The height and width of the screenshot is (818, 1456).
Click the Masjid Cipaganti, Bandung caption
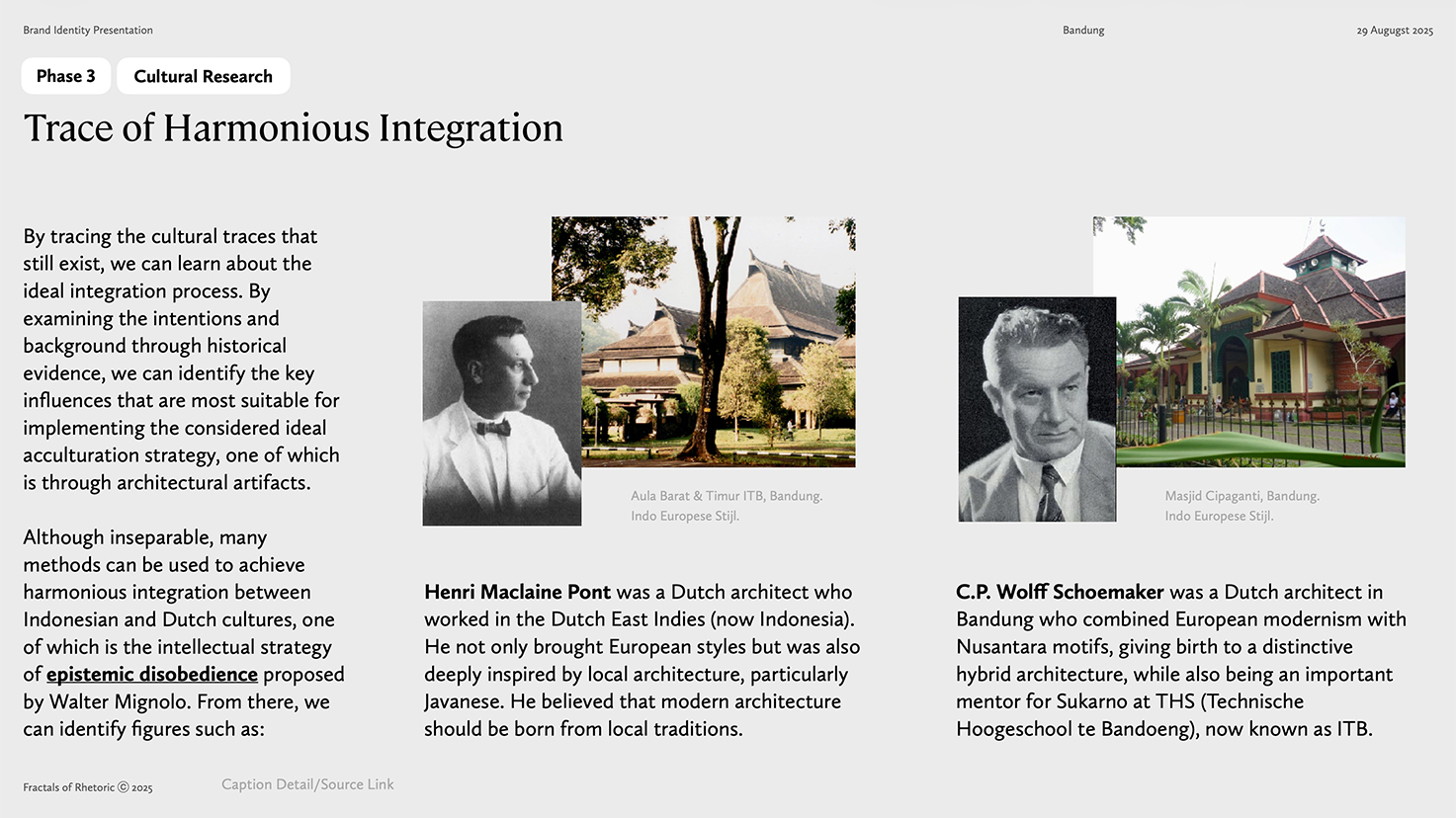click(x=1242, y=496)
